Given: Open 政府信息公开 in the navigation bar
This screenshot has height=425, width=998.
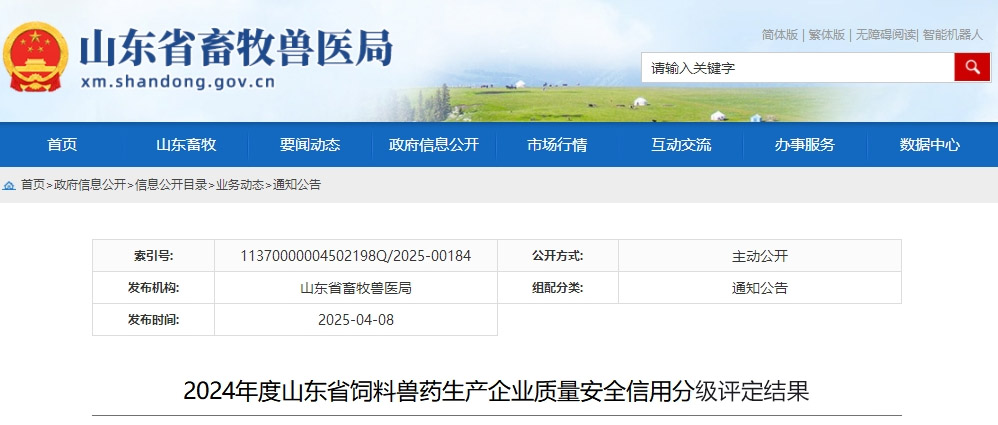Looking at the screenshot, I should coord(434,145).
